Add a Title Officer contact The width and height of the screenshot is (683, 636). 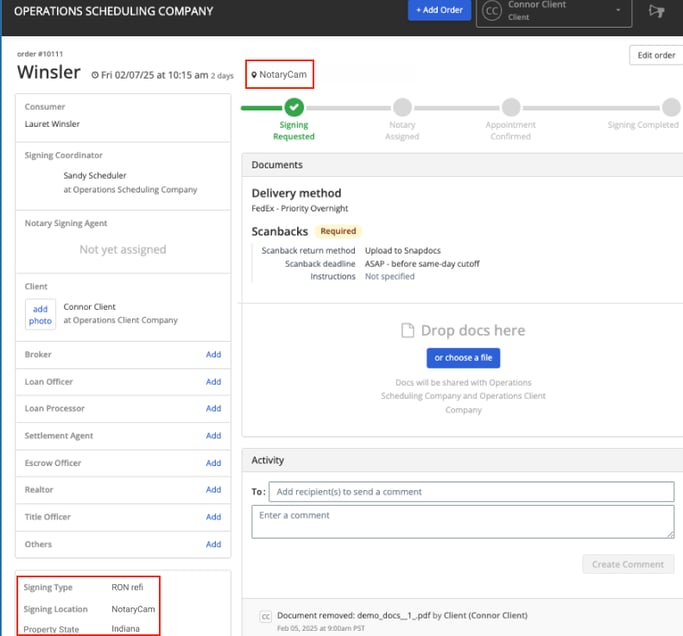[x=213, y=517]
